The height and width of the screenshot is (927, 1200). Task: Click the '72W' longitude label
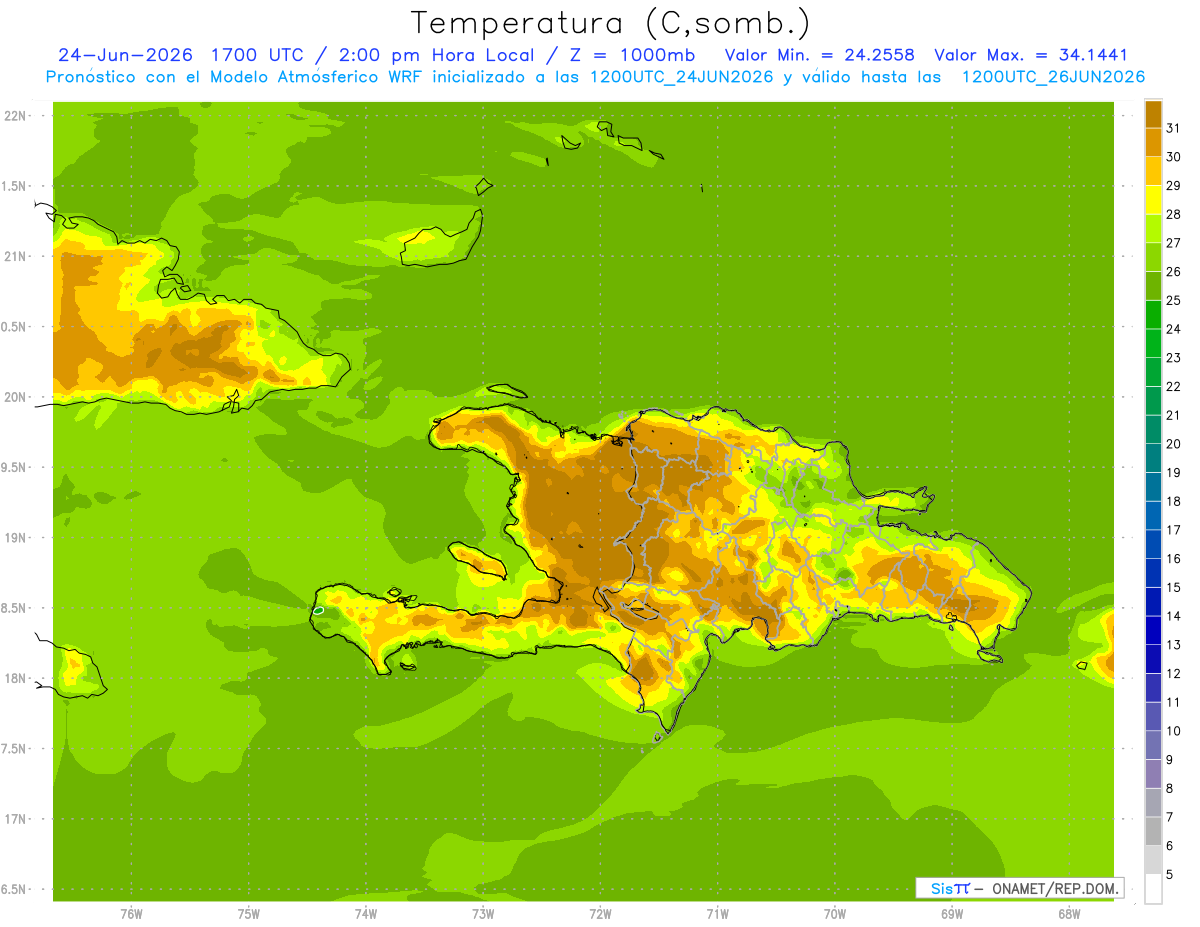(x=600, y=913)
